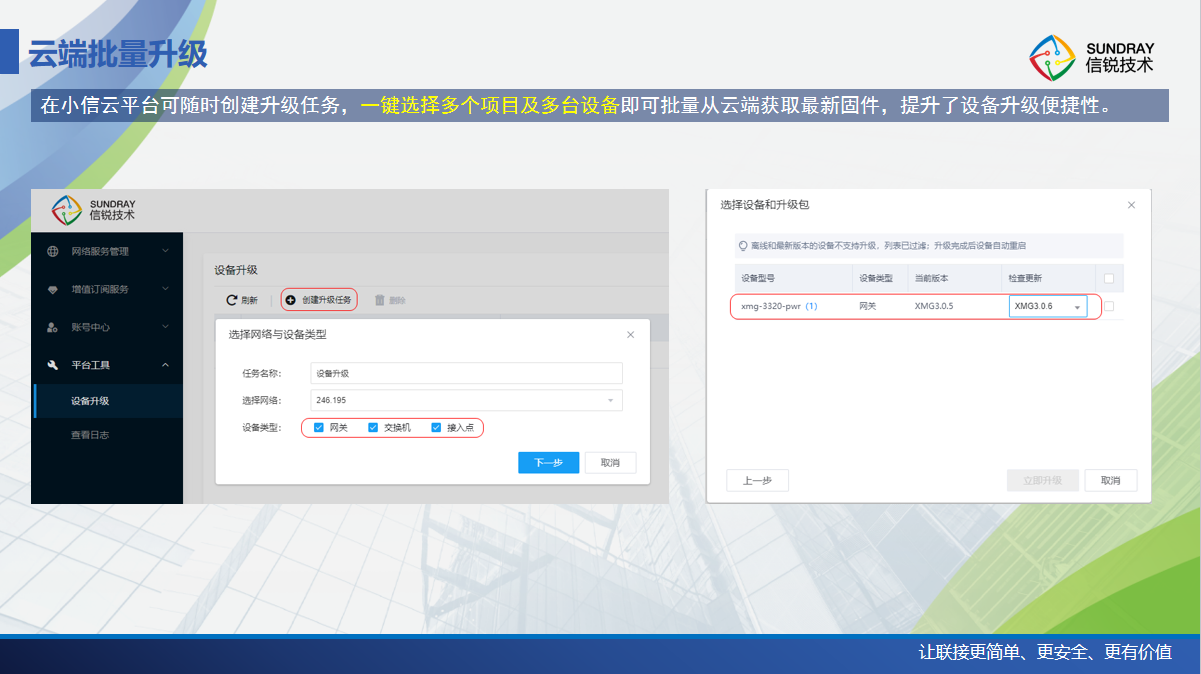
Task: Select 设备升级 in the sidebar
Action: pyautogui.click(x=90, y=401)
